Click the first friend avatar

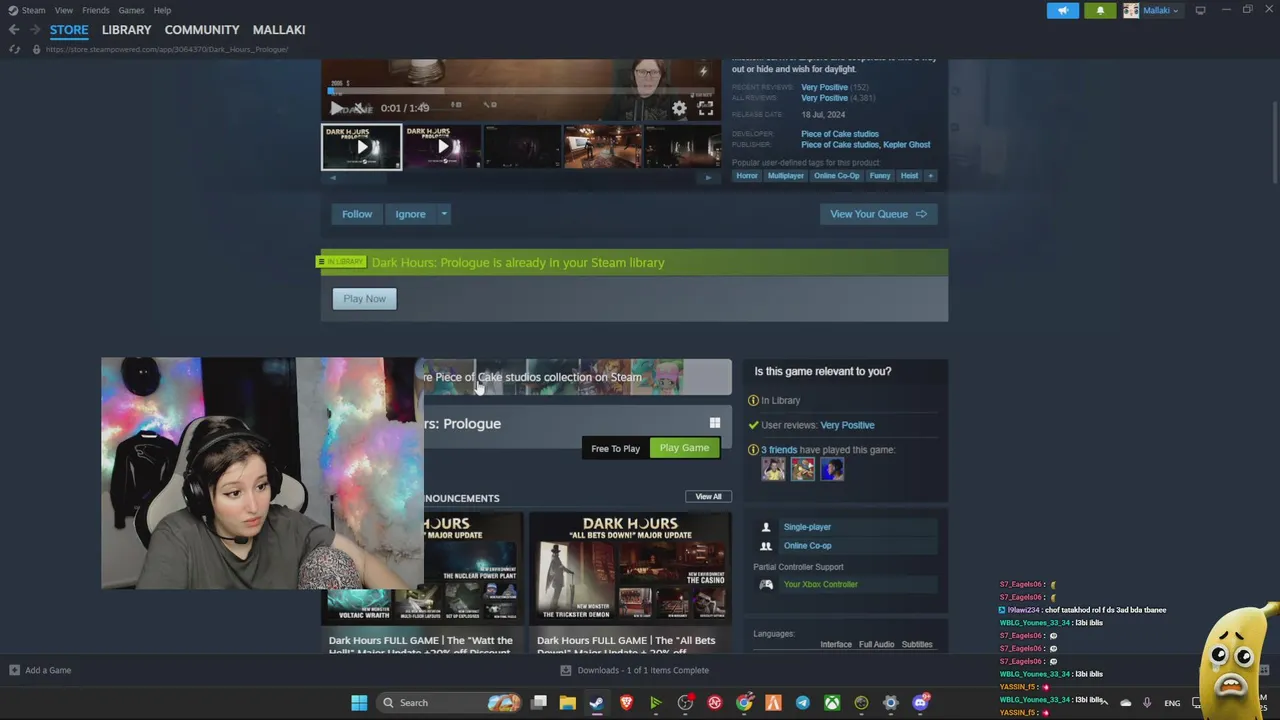[x=773, y=469]
